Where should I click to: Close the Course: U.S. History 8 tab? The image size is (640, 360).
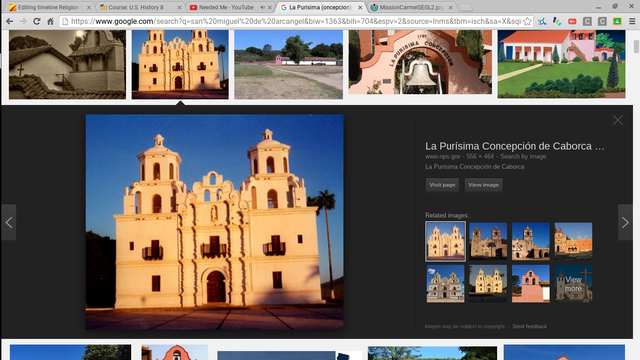coord(179,7)
